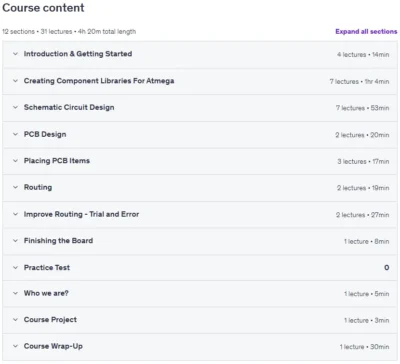Click the 'Practice Test' section title

(x=47, y=267)
